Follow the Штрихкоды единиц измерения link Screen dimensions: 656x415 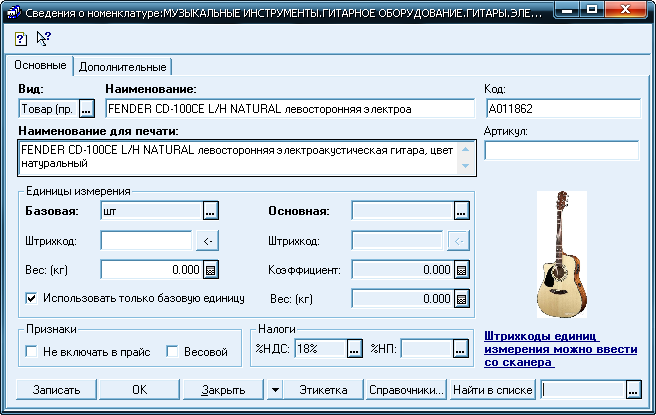click(561, 349)
